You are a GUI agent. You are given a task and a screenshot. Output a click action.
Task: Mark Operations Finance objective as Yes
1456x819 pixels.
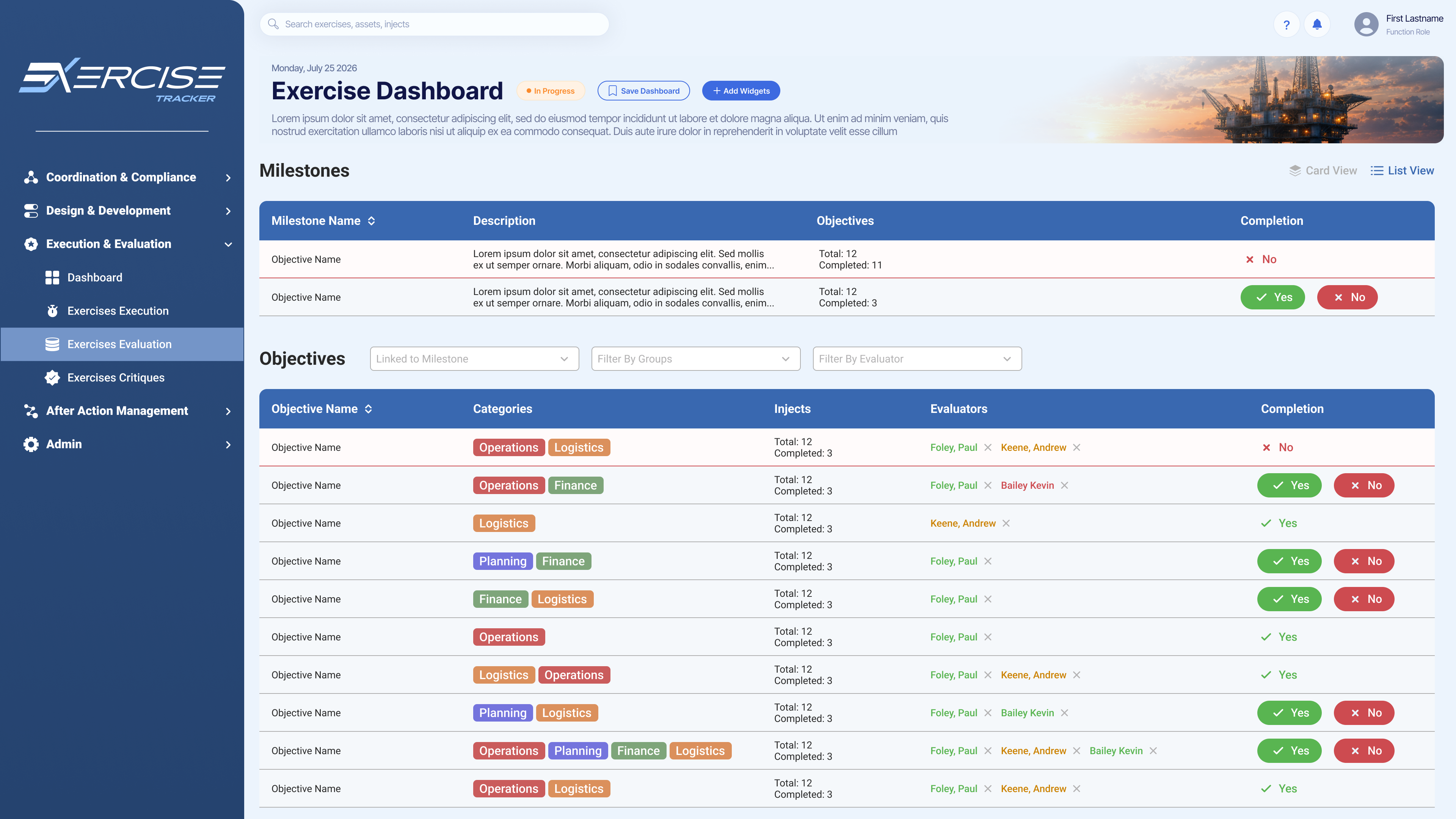point(1289,485)
